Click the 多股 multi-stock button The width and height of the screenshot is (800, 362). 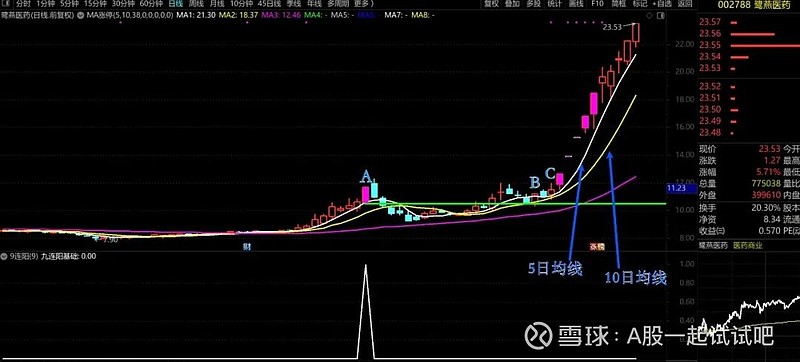534,4
